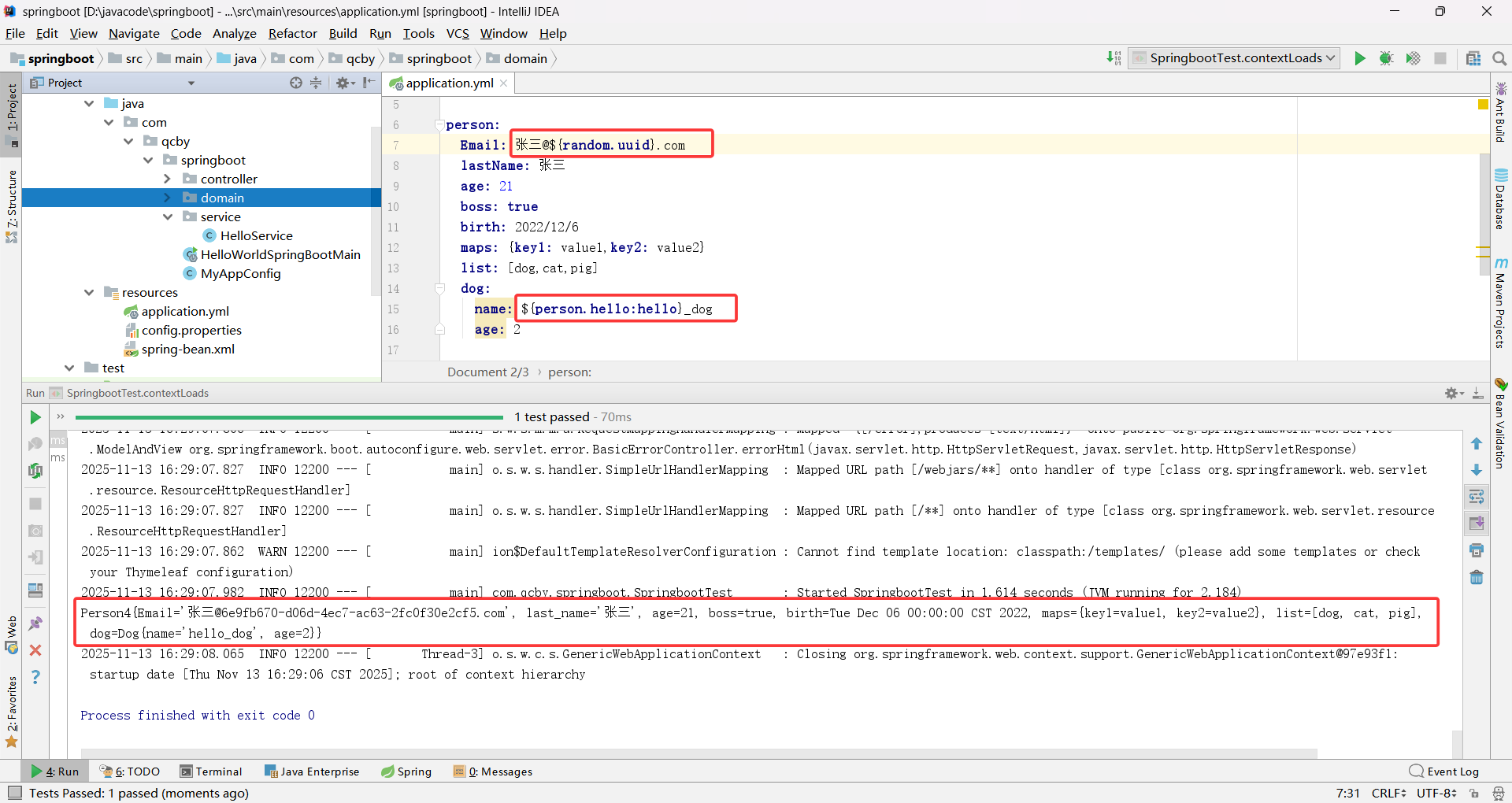Click the yellow inspection indicator in editor
The image size is (1512, 803).
coord(1483,104)
